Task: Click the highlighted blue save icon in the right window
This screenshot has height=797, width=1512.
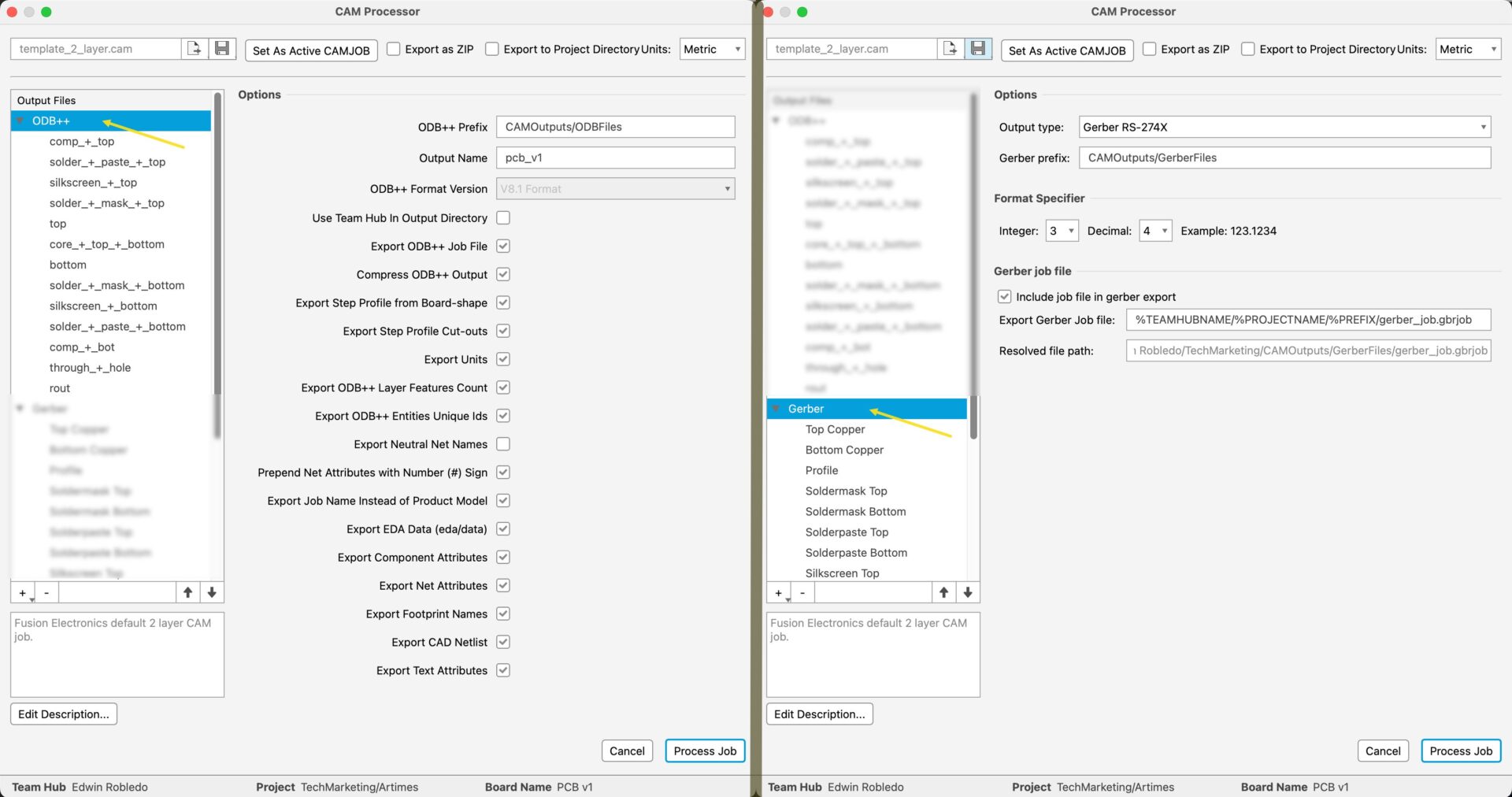Action: pos(978,48)
